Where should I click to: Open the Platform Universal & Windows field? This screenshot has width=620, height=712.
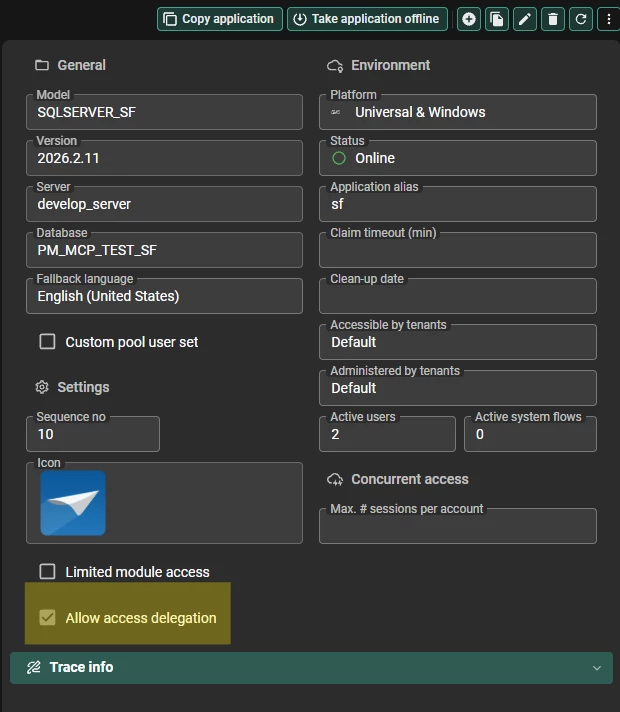click(x=458, y=112)
